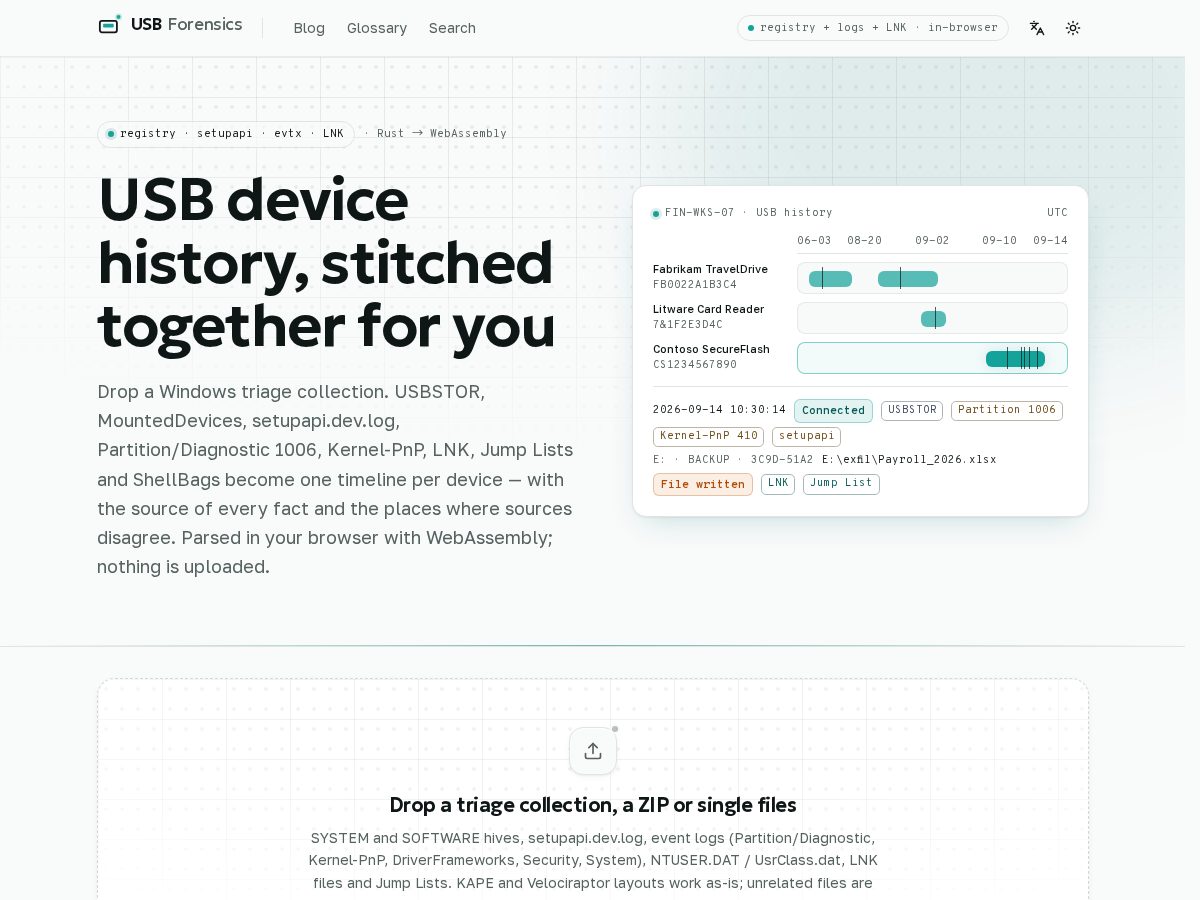Click the 'registry · setupapi · evtx · LNK' badge

coord(226,134)
